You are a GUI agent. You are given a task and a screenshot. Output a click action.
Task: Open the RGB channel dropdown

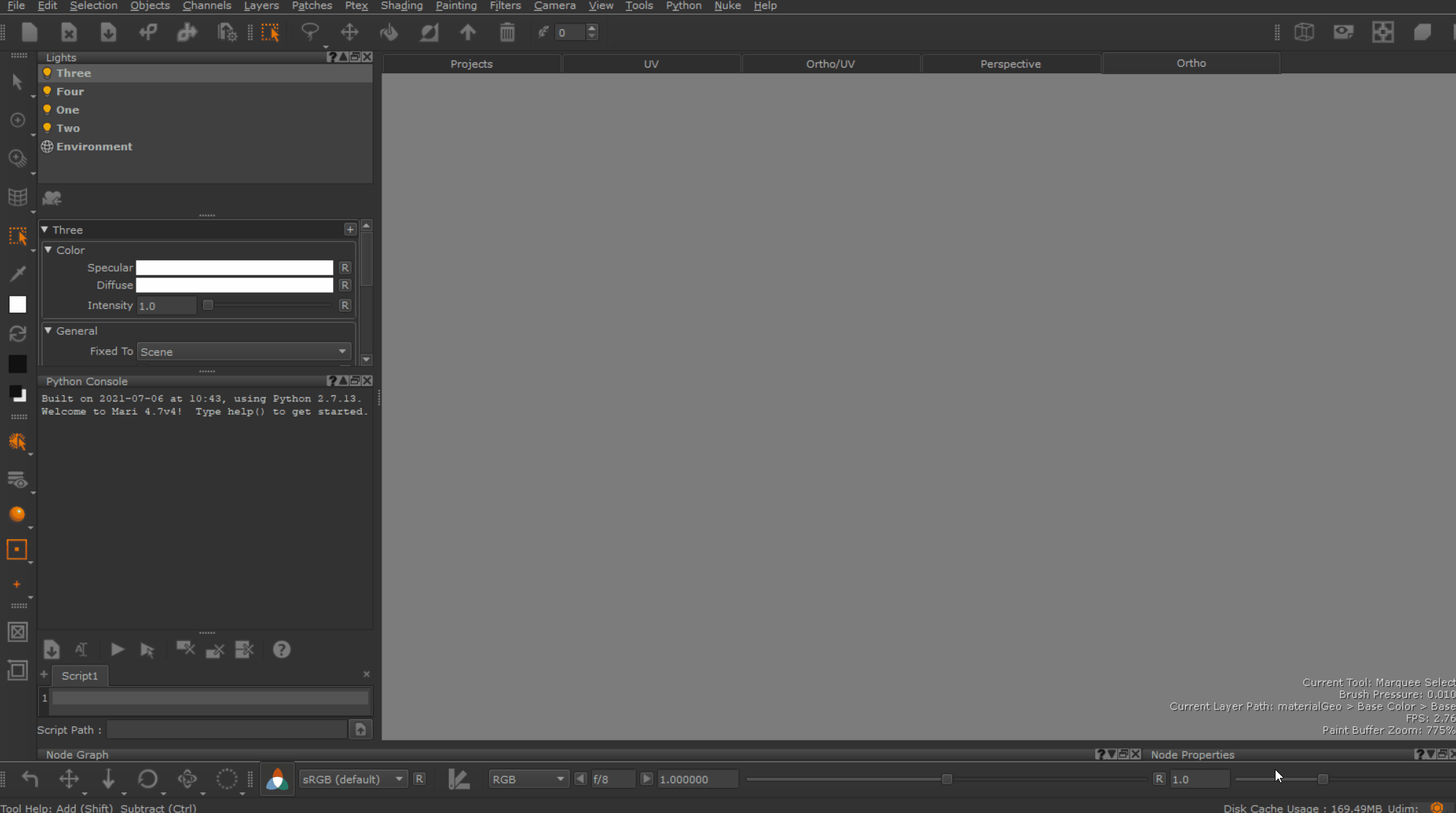(x=528, y=779)
